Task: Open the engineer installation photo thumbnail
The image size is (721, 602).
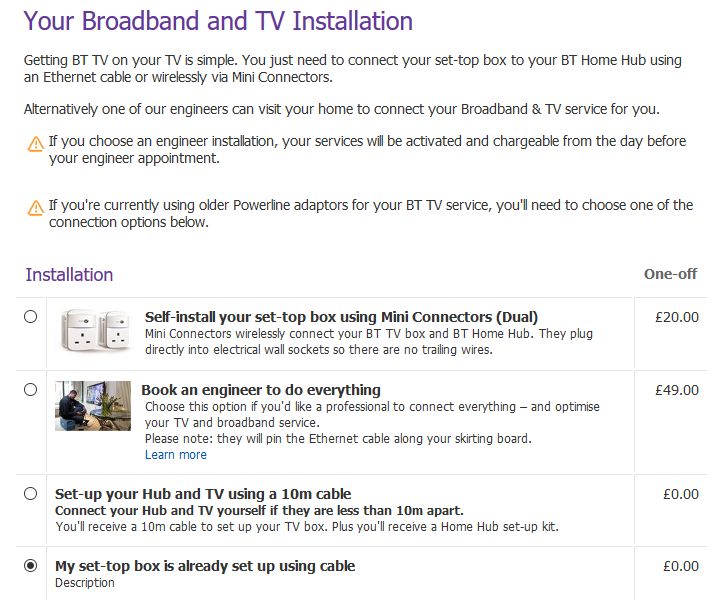Action: click(94, 405)
